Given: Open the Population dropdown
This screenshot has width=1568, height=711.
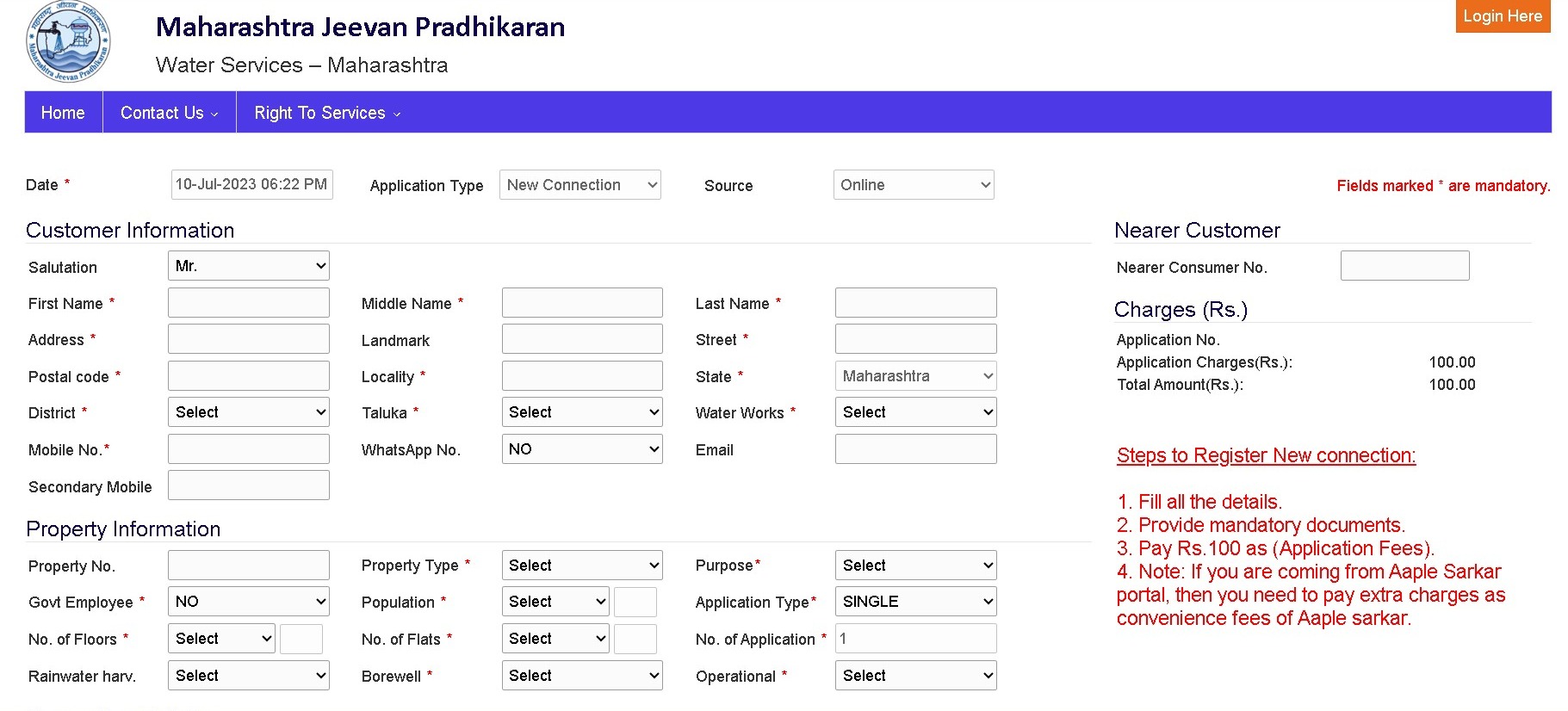Looking at the screenshot, I should click(555, 602).
